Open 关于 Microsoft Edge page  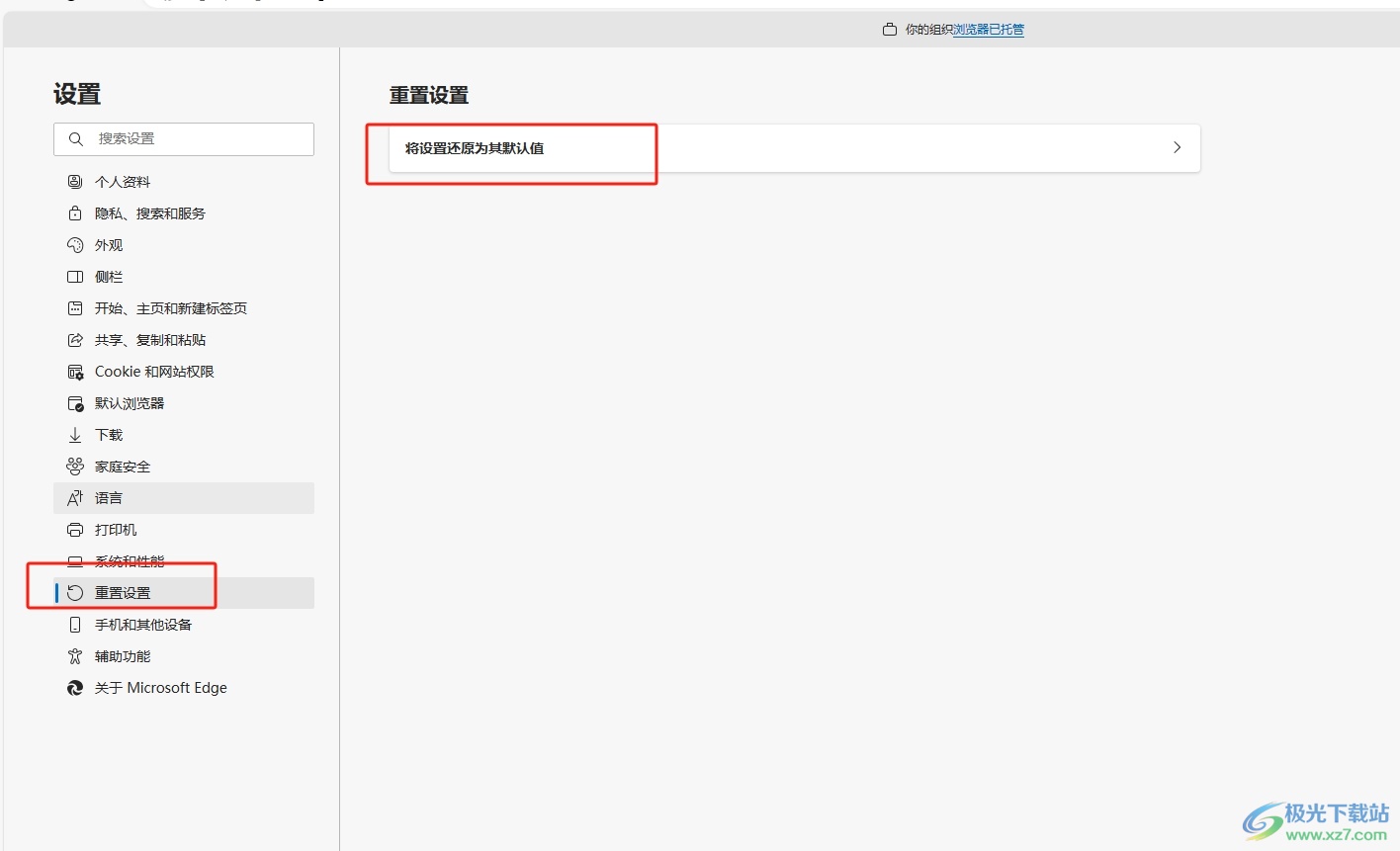(184, 688)
